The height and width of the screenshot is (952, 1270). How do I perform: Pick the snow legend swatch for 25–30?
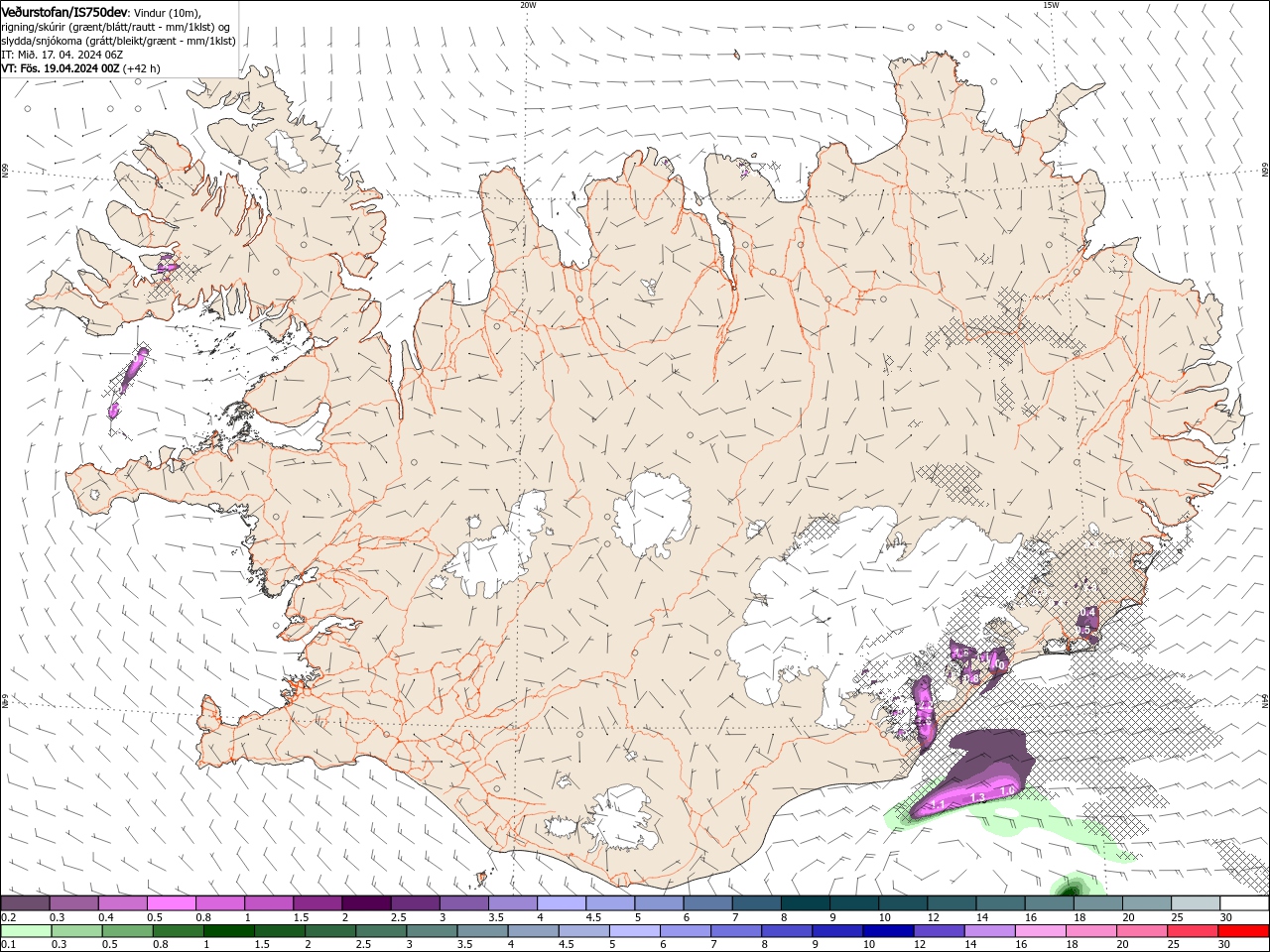tap(1195, 903)
